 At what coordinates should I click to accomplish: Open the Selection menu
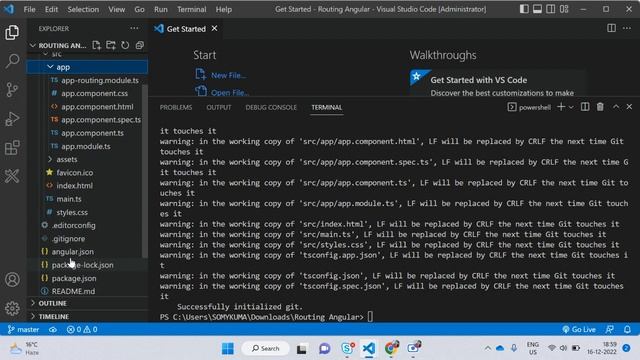83,9
